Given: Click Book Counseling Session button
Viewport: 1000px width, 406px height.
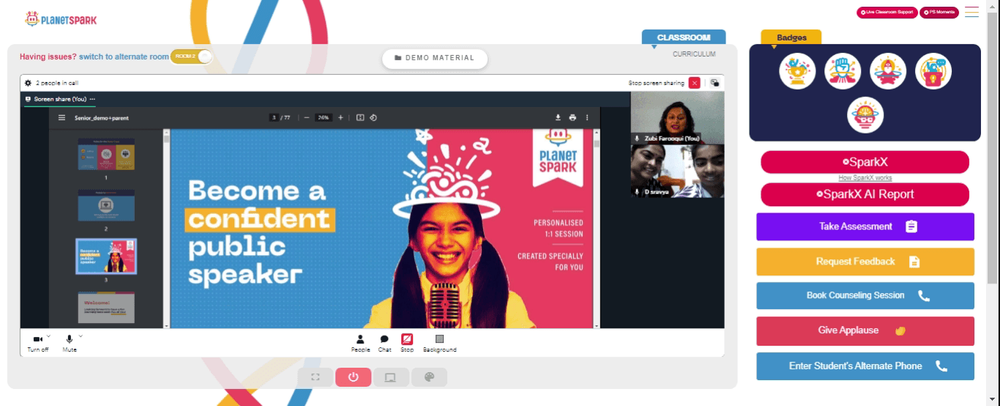Looking at the screenshot, I should click(x=865, y=296).
